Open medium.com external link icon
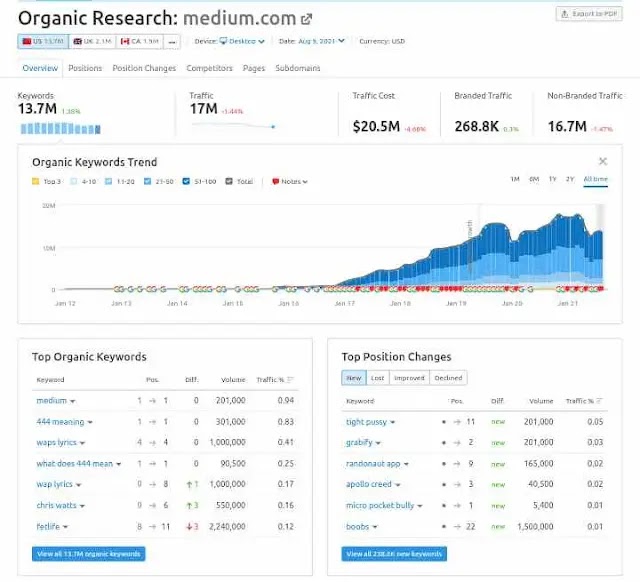 click(306, 19)
